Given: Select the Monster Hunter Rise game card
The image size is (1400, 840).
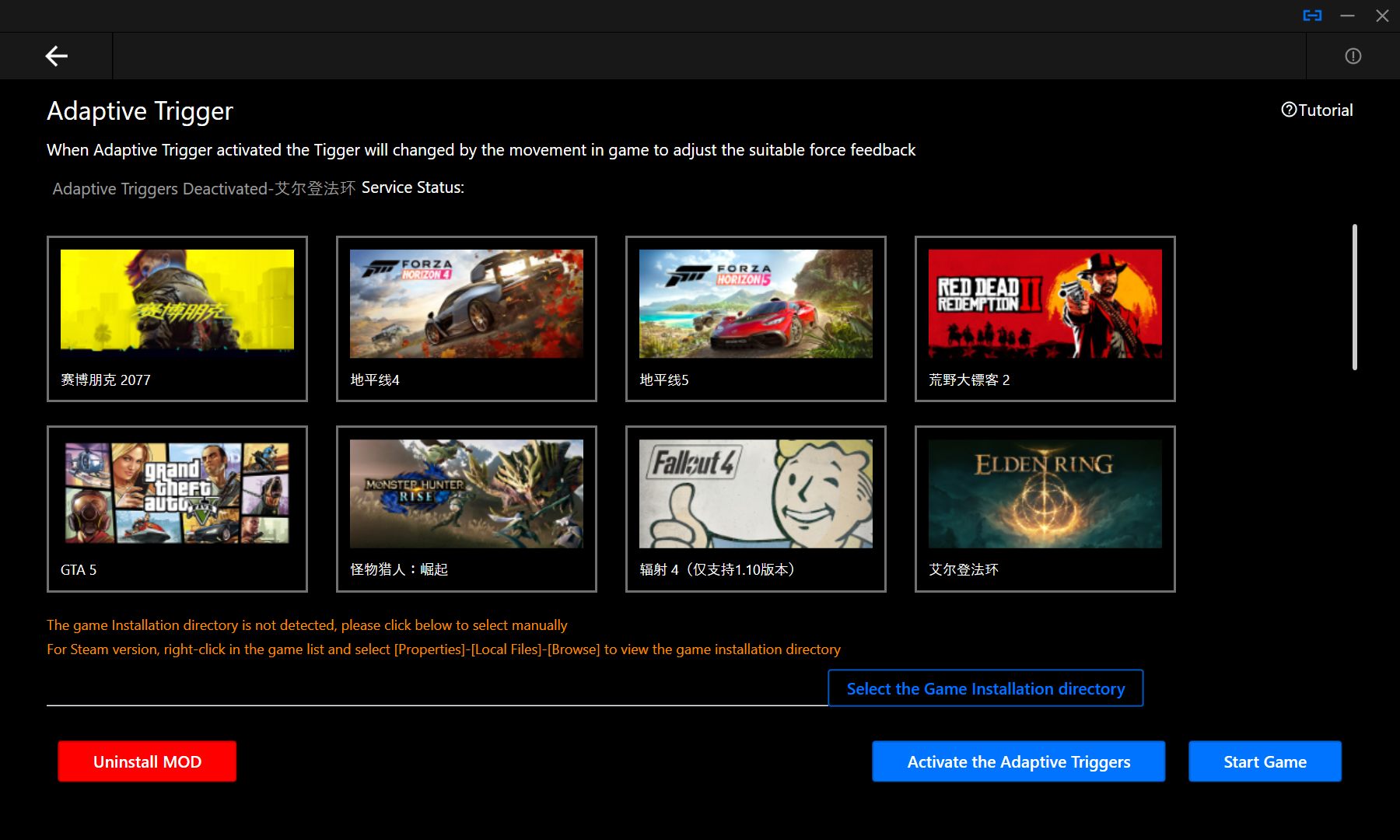Looking at the screenshot, I should coord(467,509).
